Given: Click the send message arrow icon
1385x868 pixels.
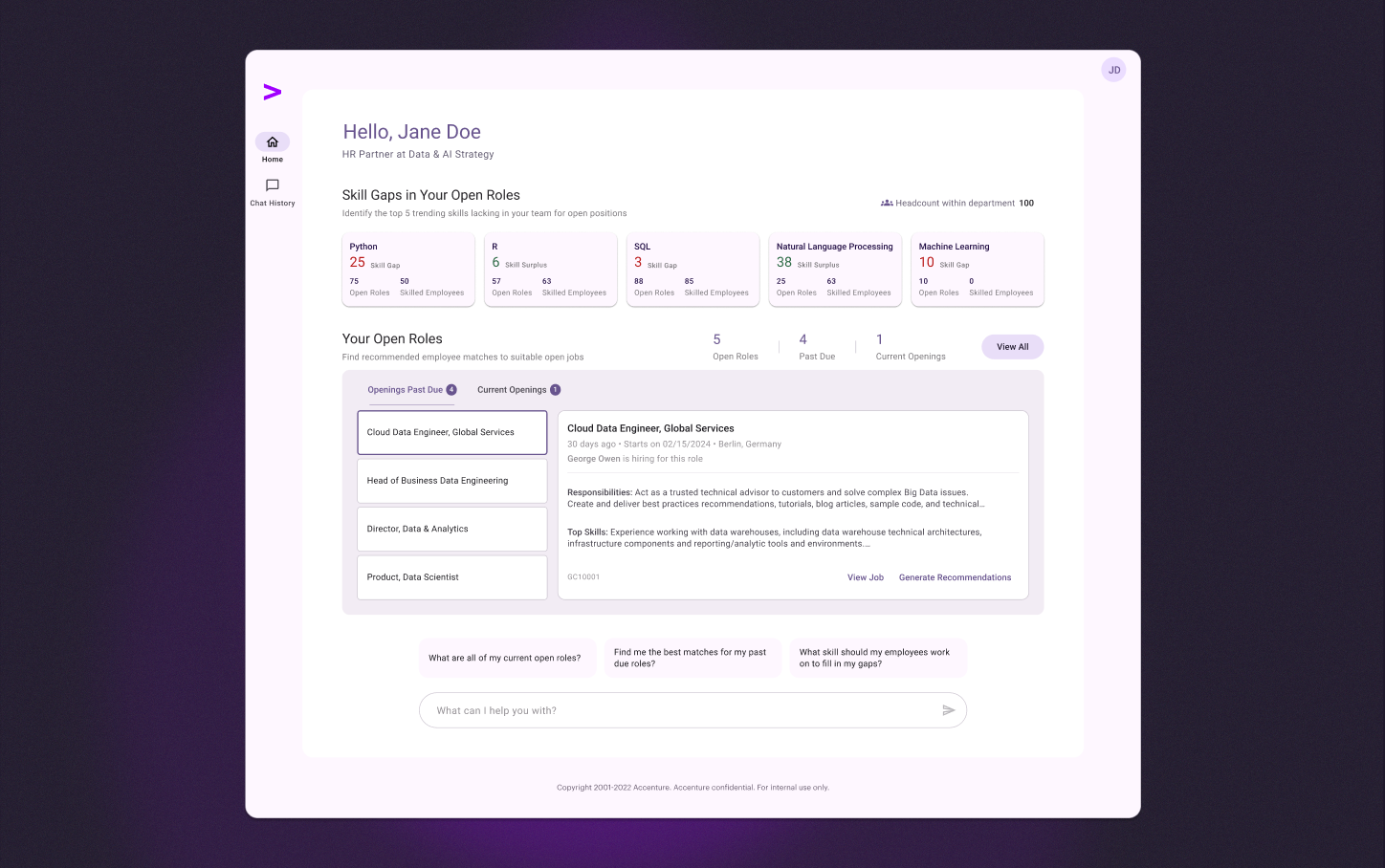Looking at the screenshot, I should (949, 710).
